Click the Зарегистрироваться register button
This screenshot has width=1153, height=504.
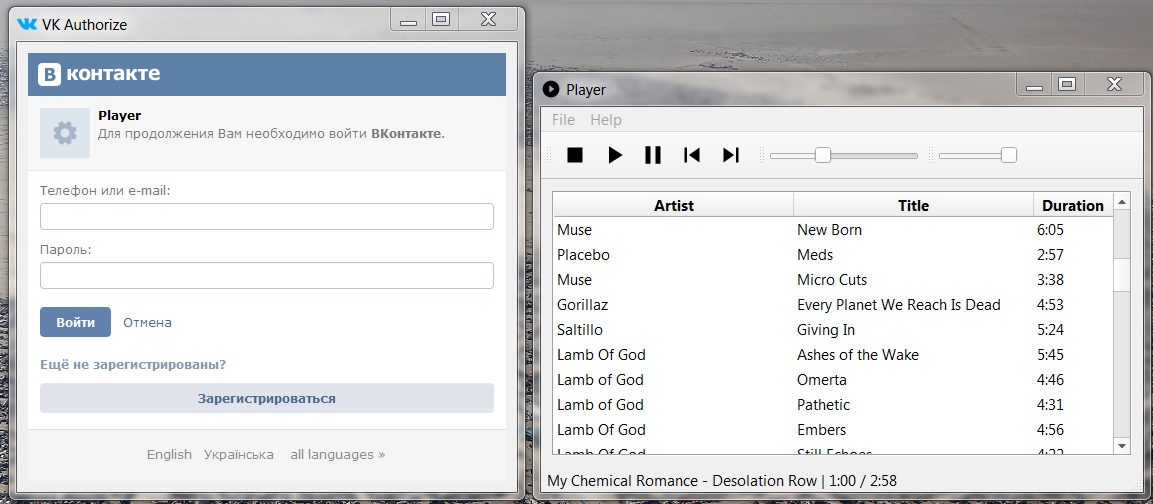[x=267, y=398]
